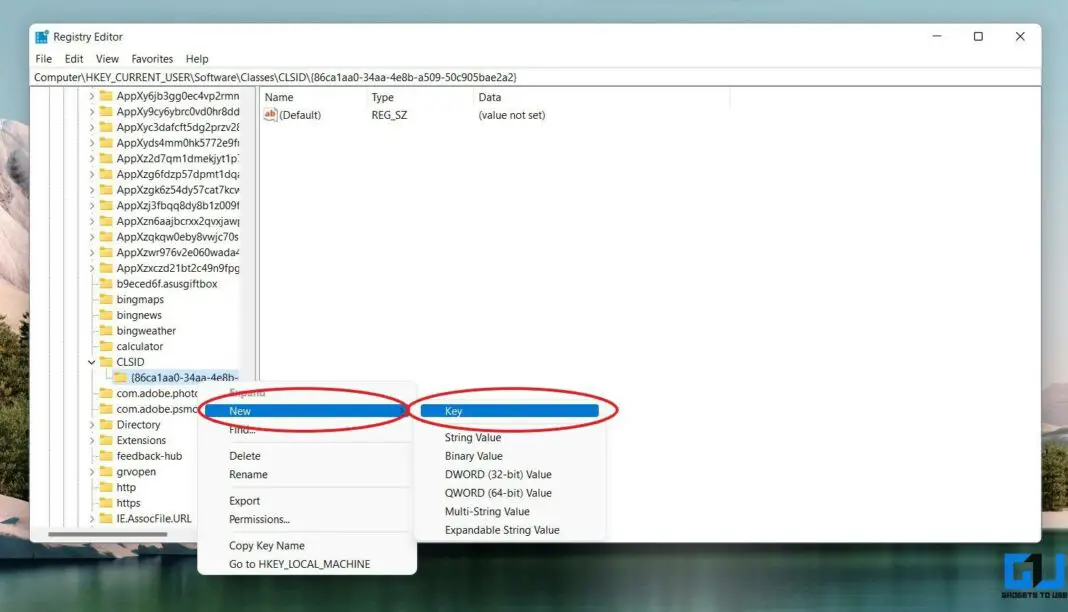The height and width of the screenshot is (612, 1068).
Task: Click the bingweather folder icon
Action: pos(106,331)
